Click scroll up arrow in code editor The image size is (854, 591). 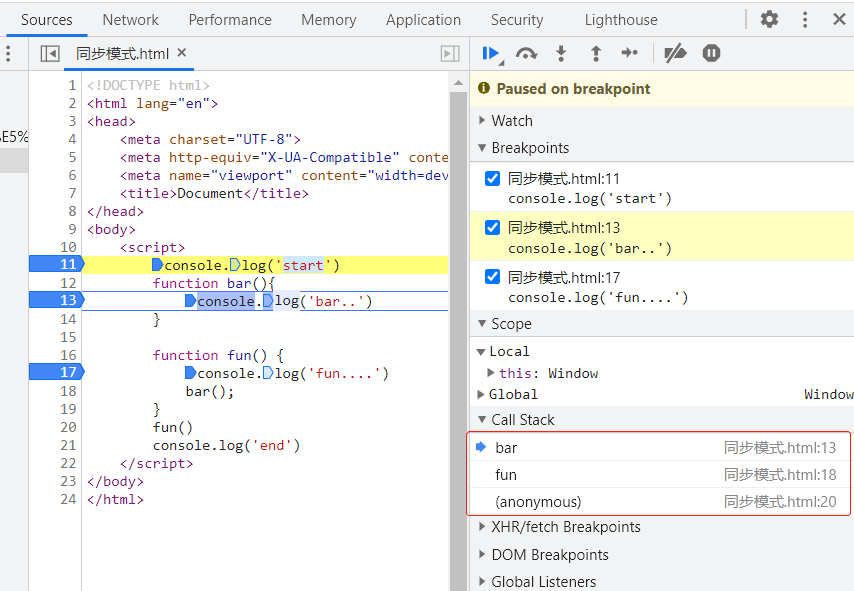point(458,83)
